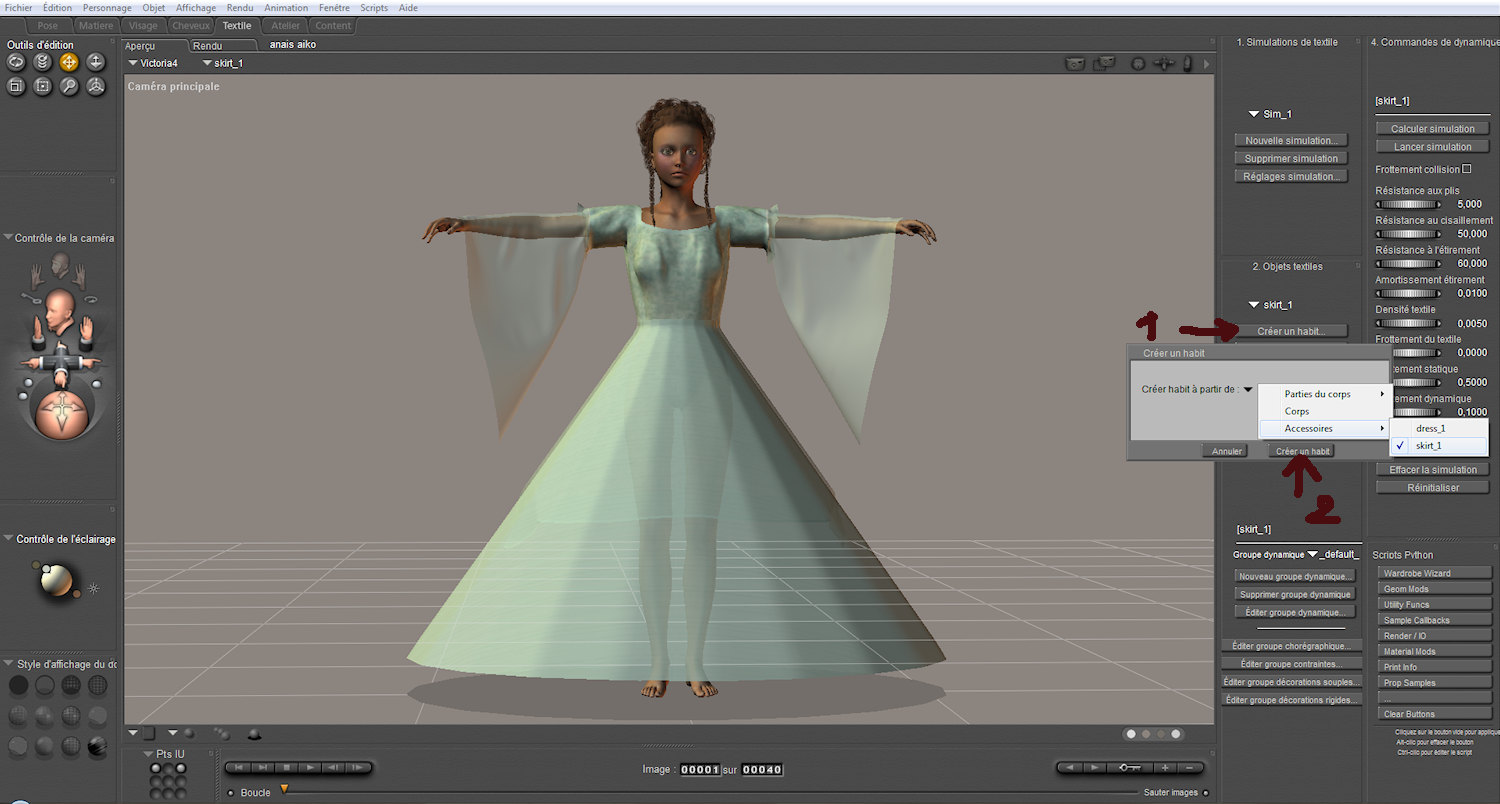Open the Sim_1 simulation dropdown
The height and width of the screenshot is (804, 1500).
pos(1270,114)
